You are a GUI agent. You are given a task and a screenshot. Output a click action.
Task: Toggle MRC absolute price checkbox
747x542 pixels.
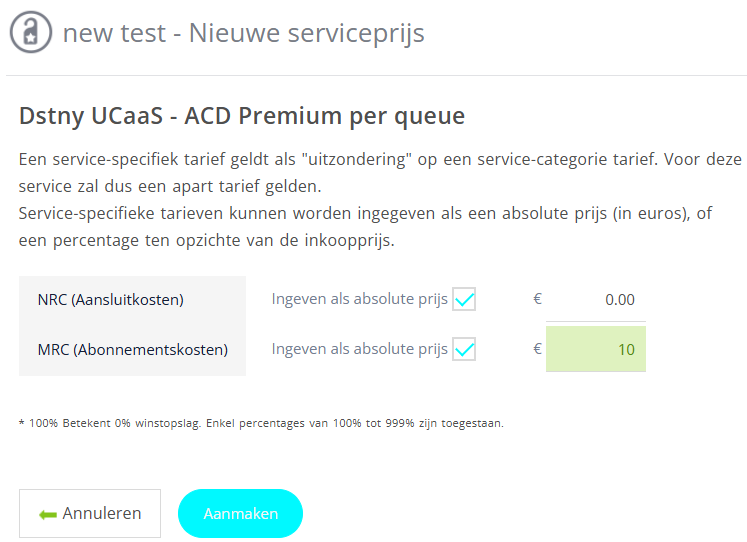(464, 349)
